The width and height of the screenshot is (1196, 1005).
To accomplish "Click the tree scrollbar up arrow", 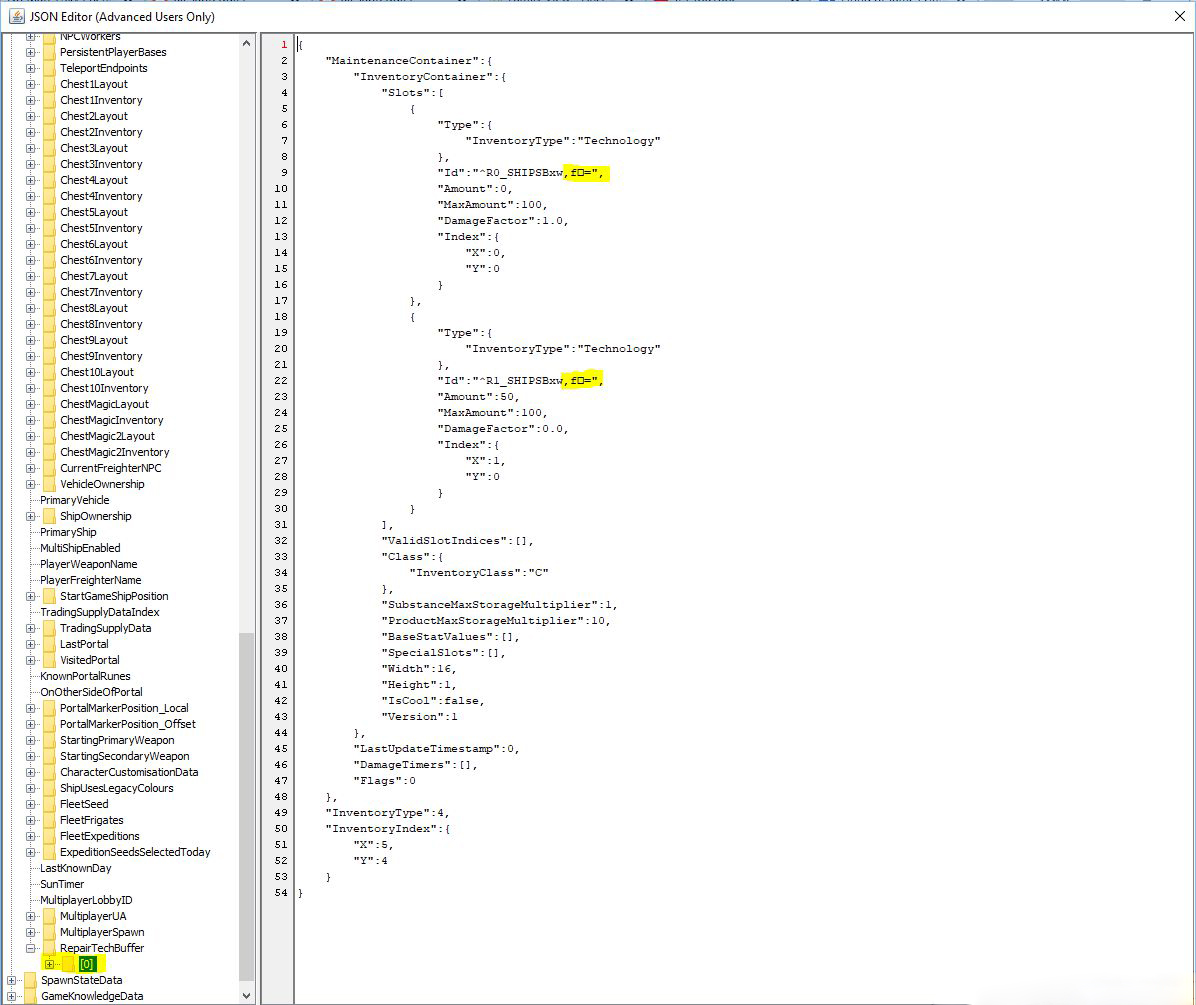I will pyautogui.click(x=247, y=43).
